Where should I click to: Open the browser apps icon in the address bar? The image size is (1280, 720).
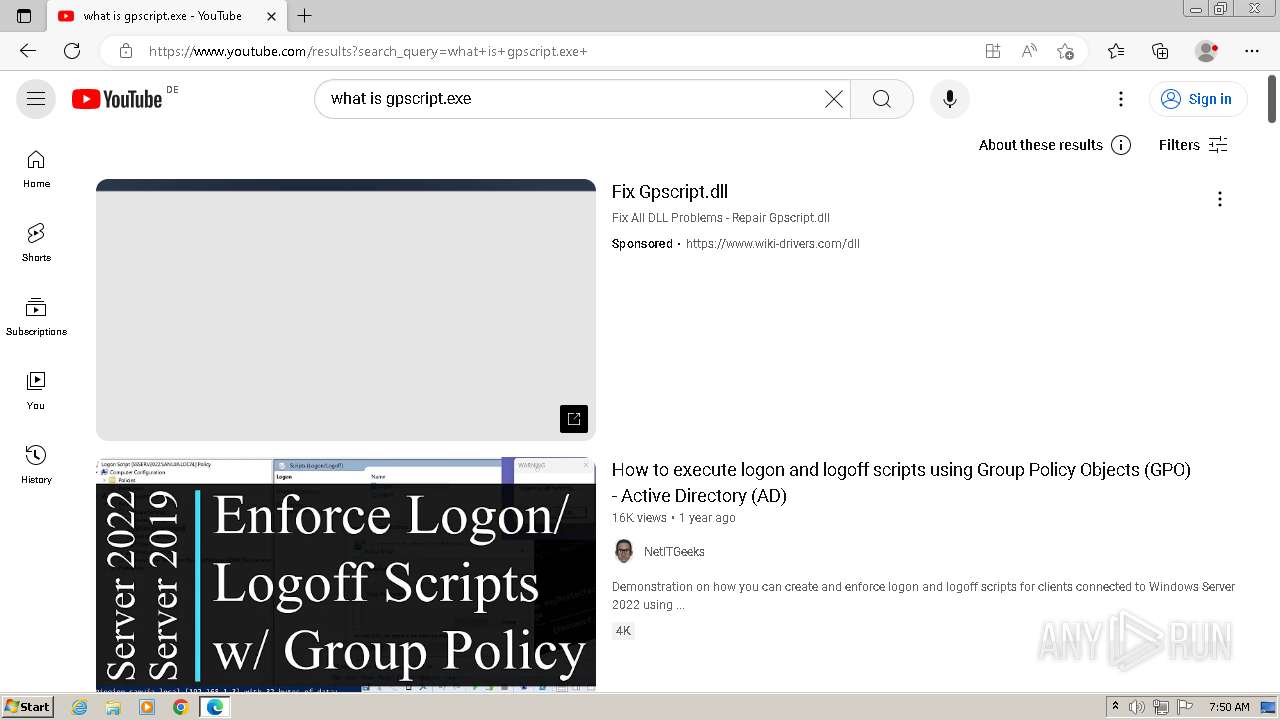pos(992,51)
